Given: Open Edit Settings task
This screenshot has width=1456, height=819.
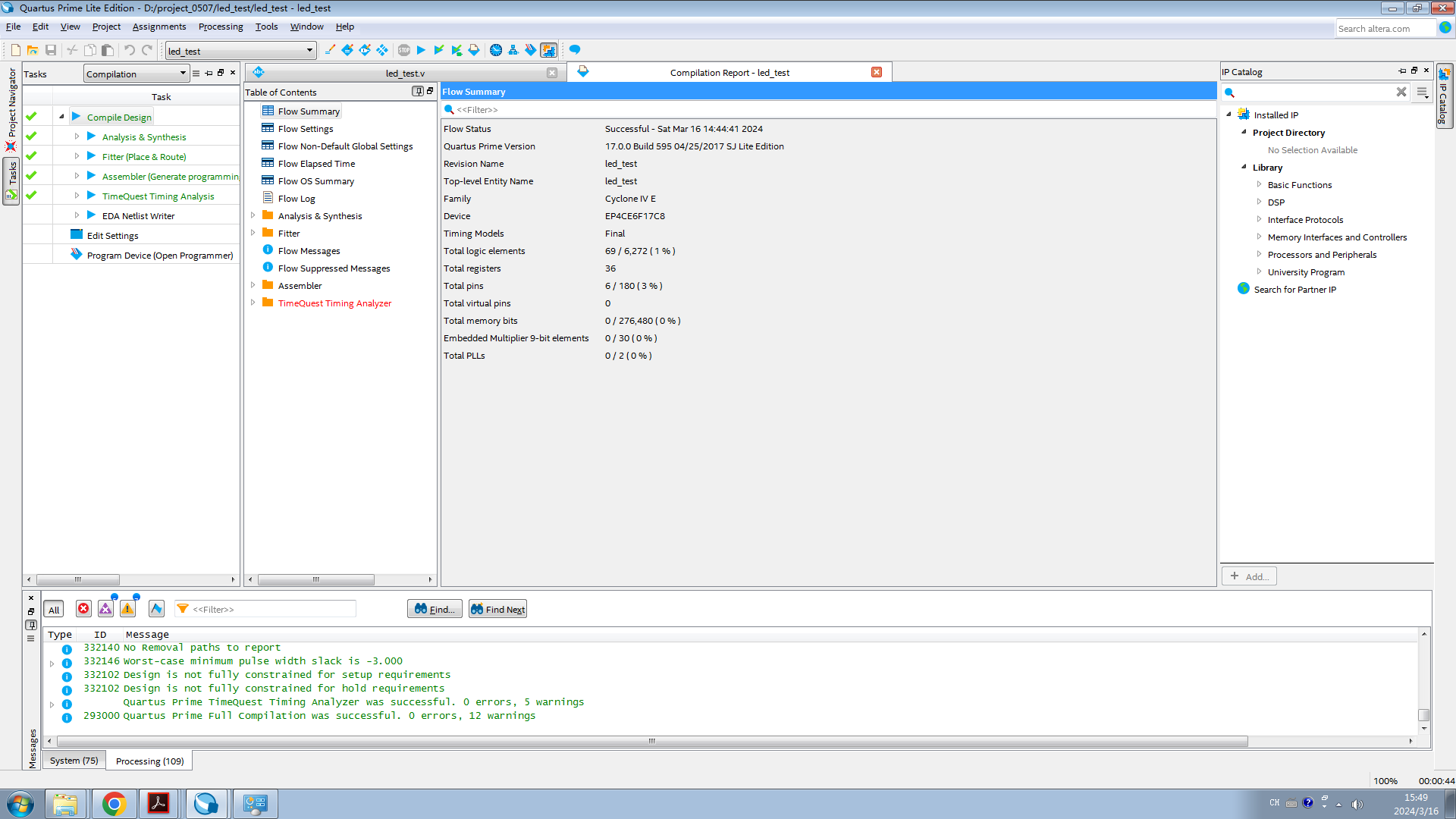Looking at the screenshot, I should tap(112, 235).
